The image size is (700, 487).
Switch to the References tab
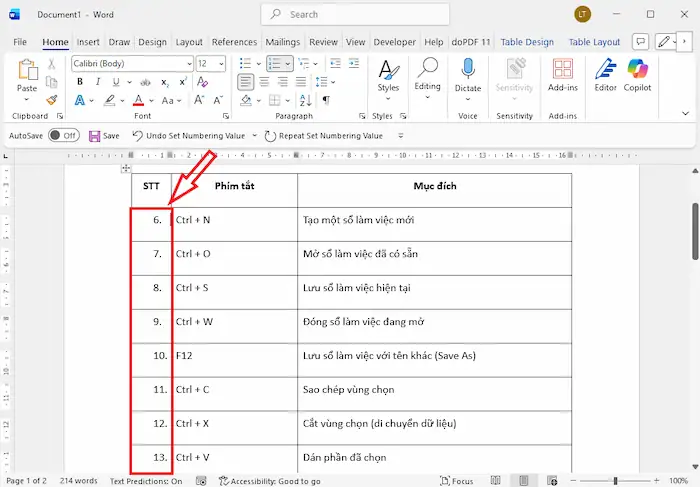point(234,42)
